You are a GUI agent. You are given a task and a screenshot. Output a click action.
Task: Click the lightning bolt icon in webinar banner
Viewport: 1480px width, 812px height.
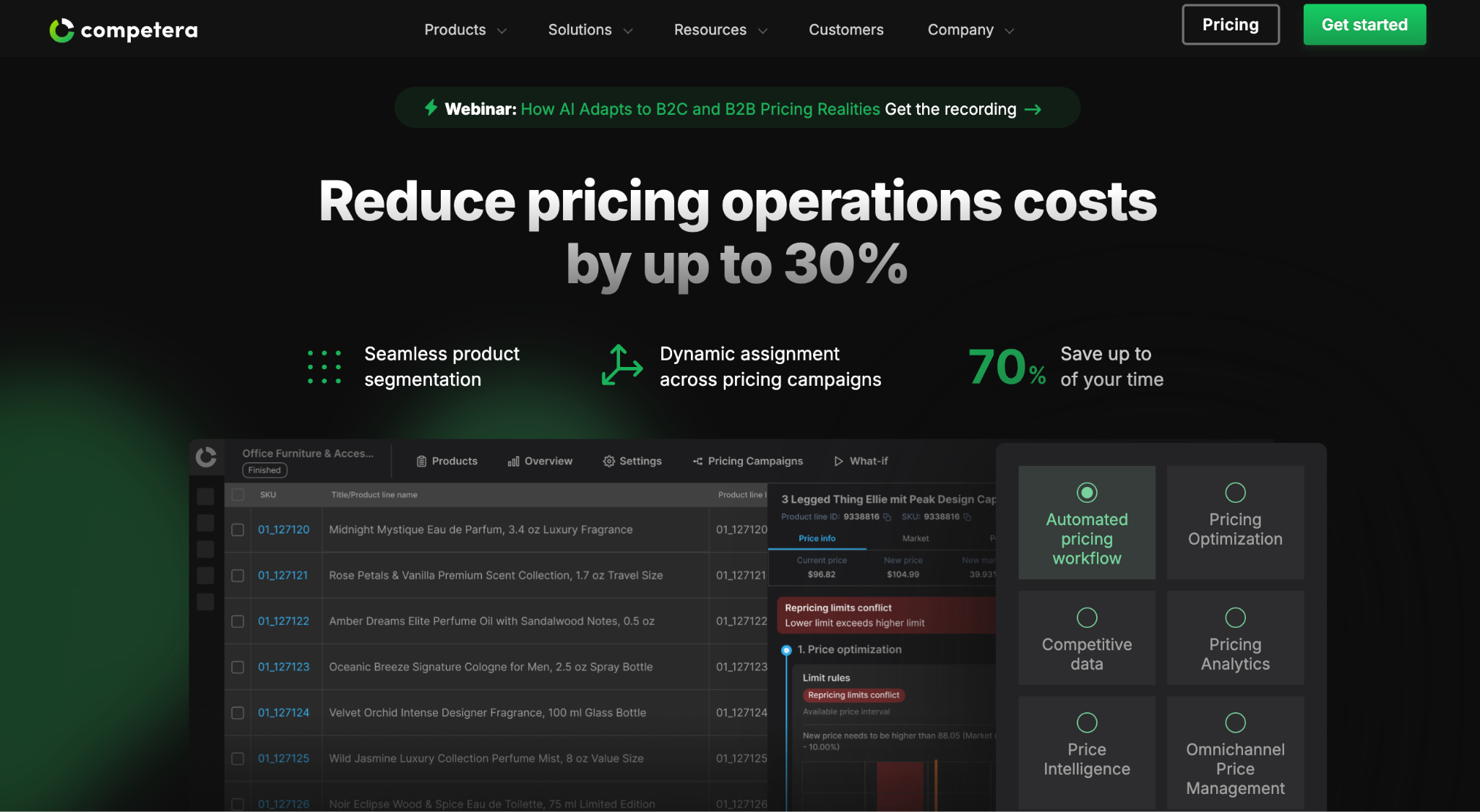(x=430, y=108)
